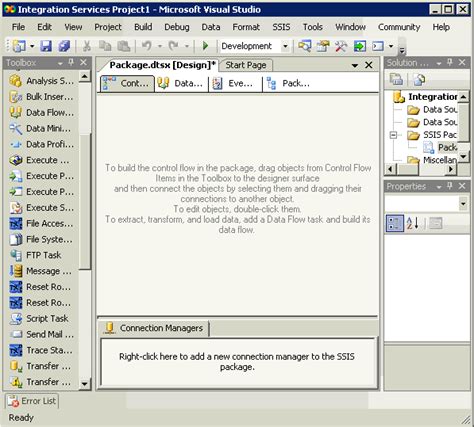Collapse the SSIS Packages tree node
The height and width of the screenshot is (427, 474).
[393, 135]
